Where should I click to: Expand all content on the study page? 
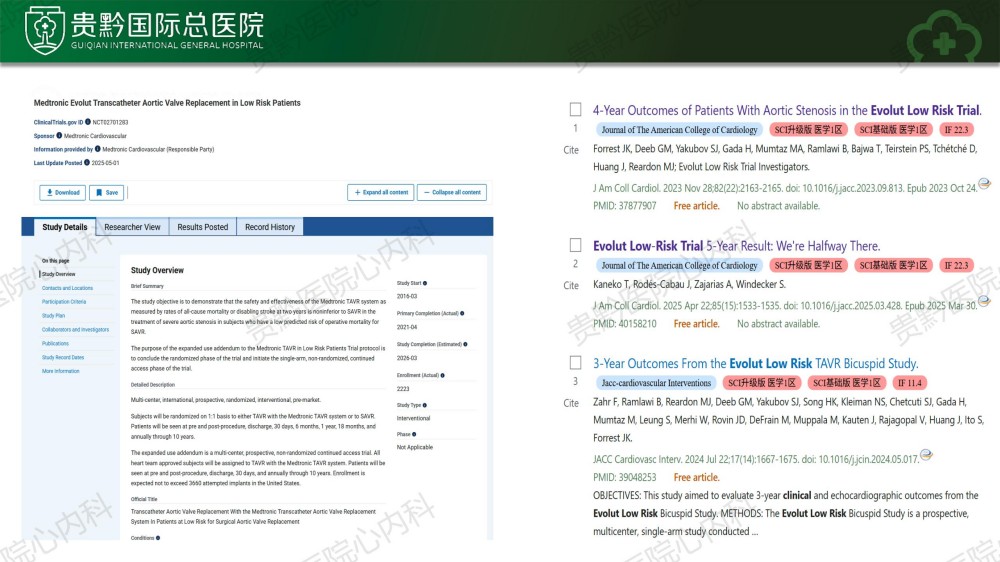click(380, 192)
